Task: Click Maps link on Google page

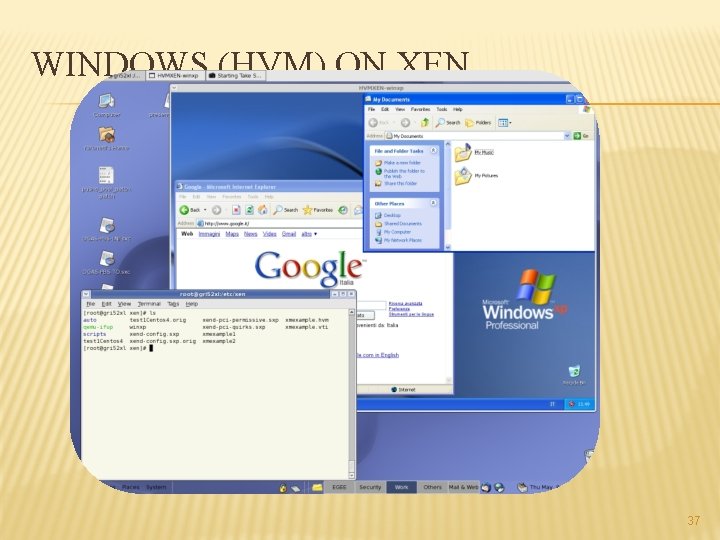Action: (232, 234)
